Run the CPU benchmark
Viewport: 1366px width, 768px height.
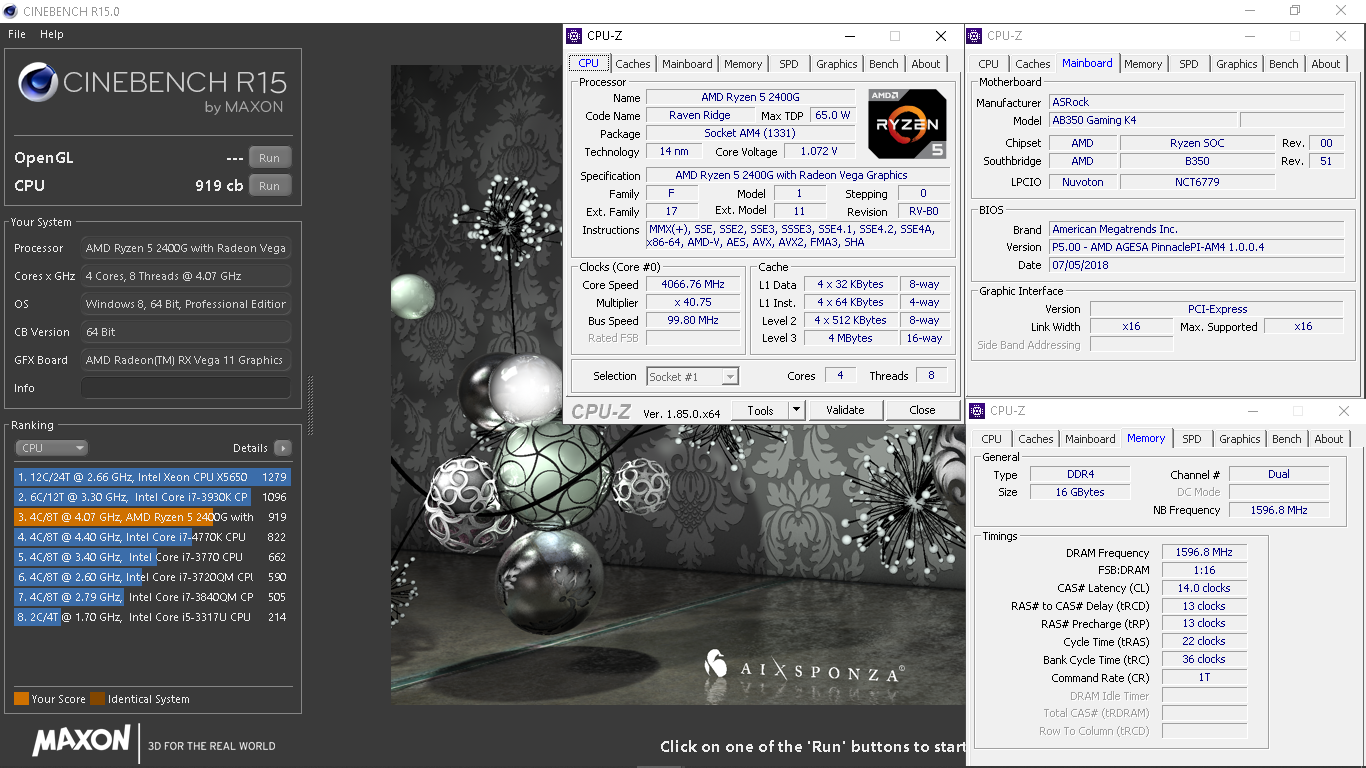tap(270, 186)
